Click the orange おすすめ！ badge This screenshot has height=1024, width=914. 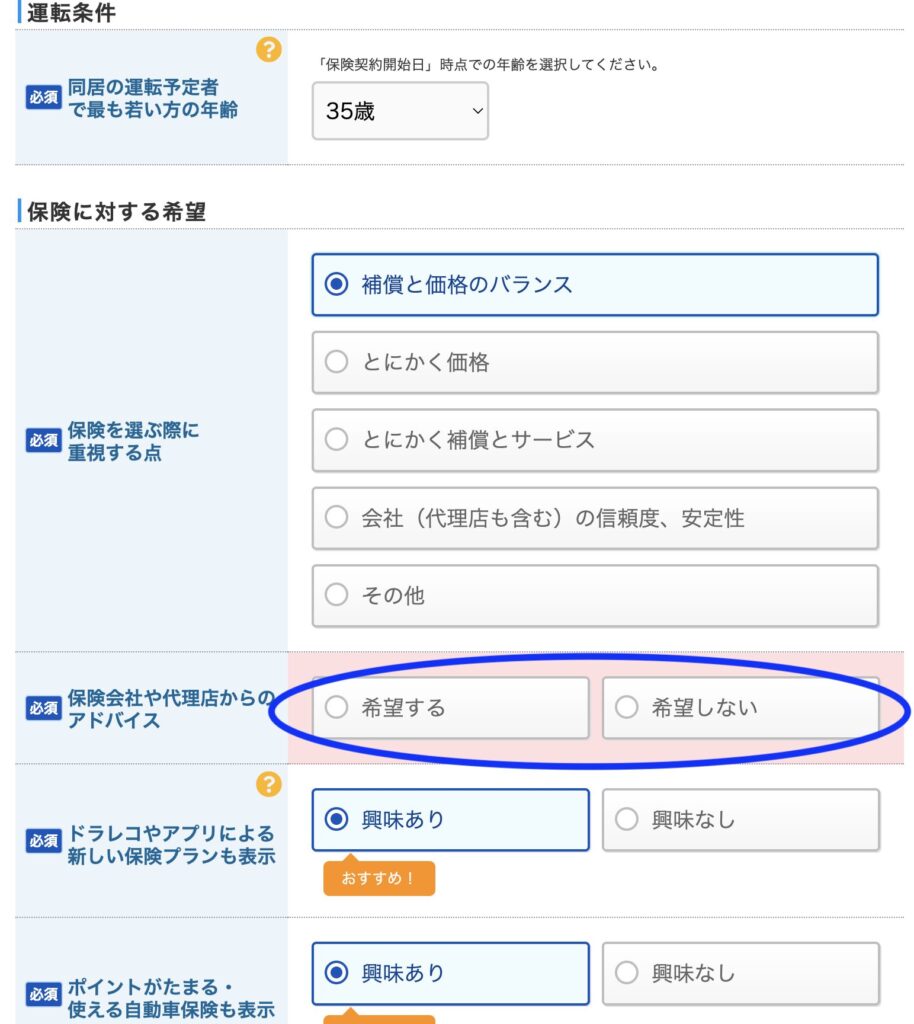coord(378,878)
